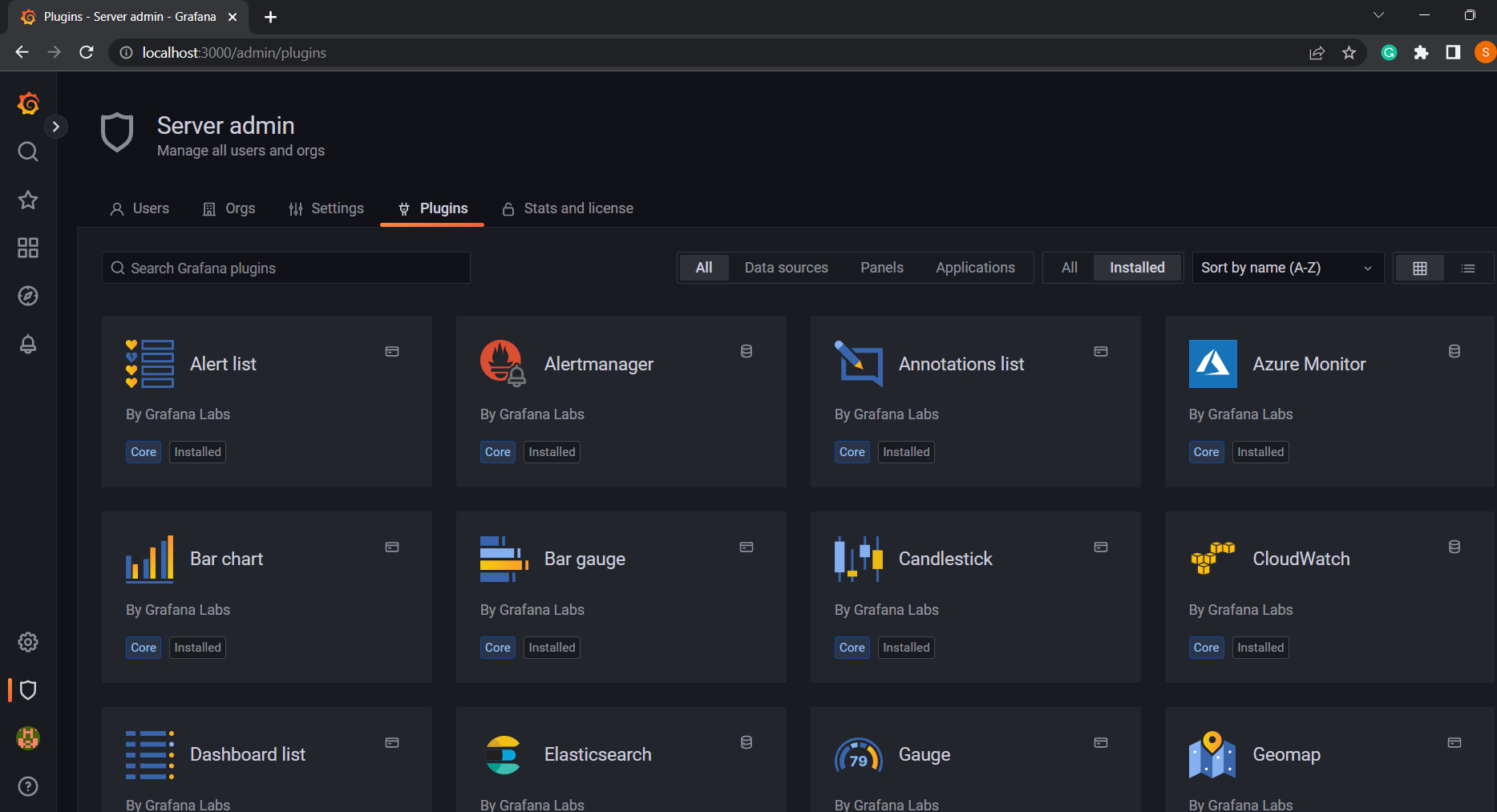The width and height of the screenshot is (1497, 812).
Task: Open the Sort by name (A-Z) dropdown
Action: point(1286,268)
